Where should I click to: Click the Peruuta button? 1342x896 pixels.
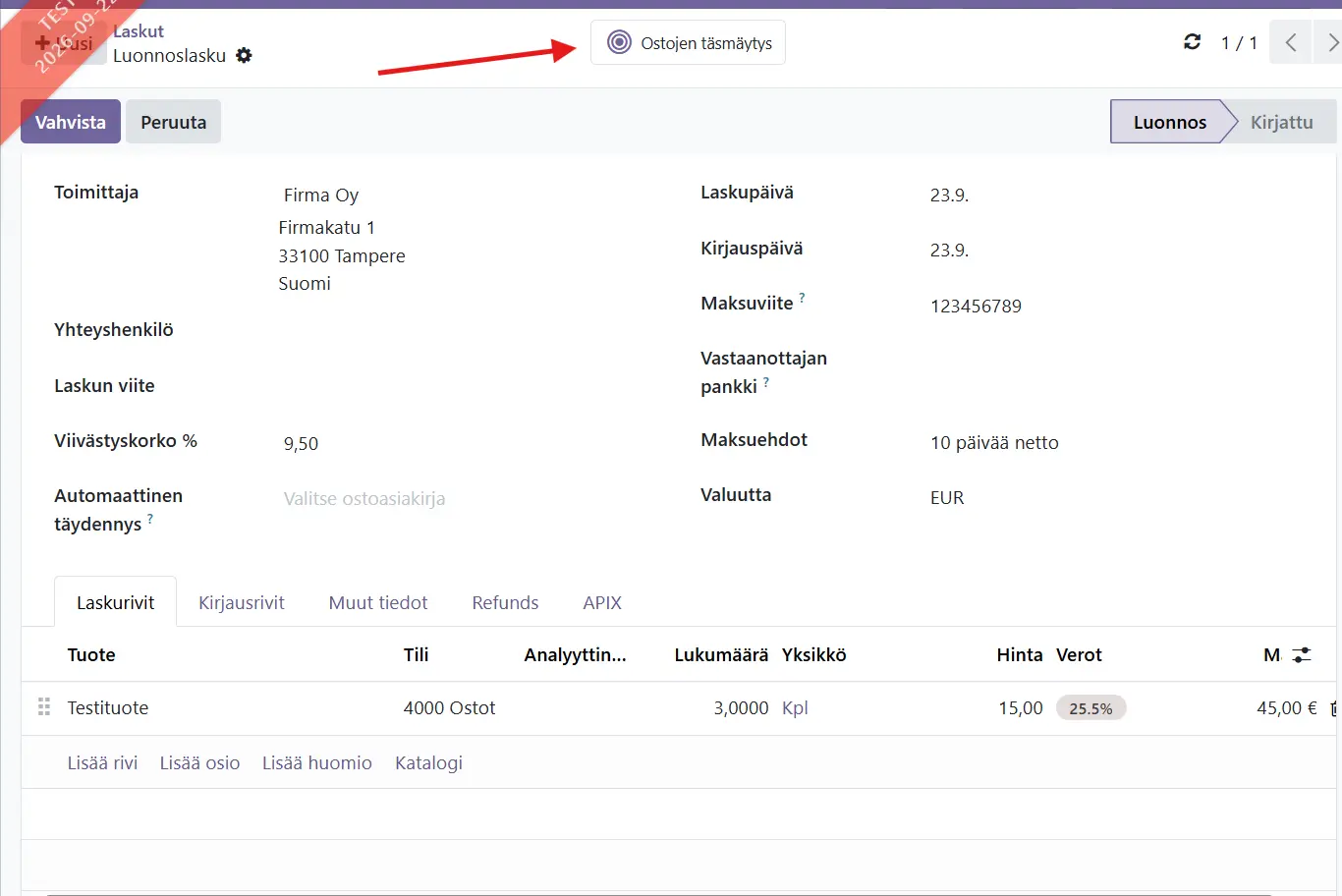173,122
